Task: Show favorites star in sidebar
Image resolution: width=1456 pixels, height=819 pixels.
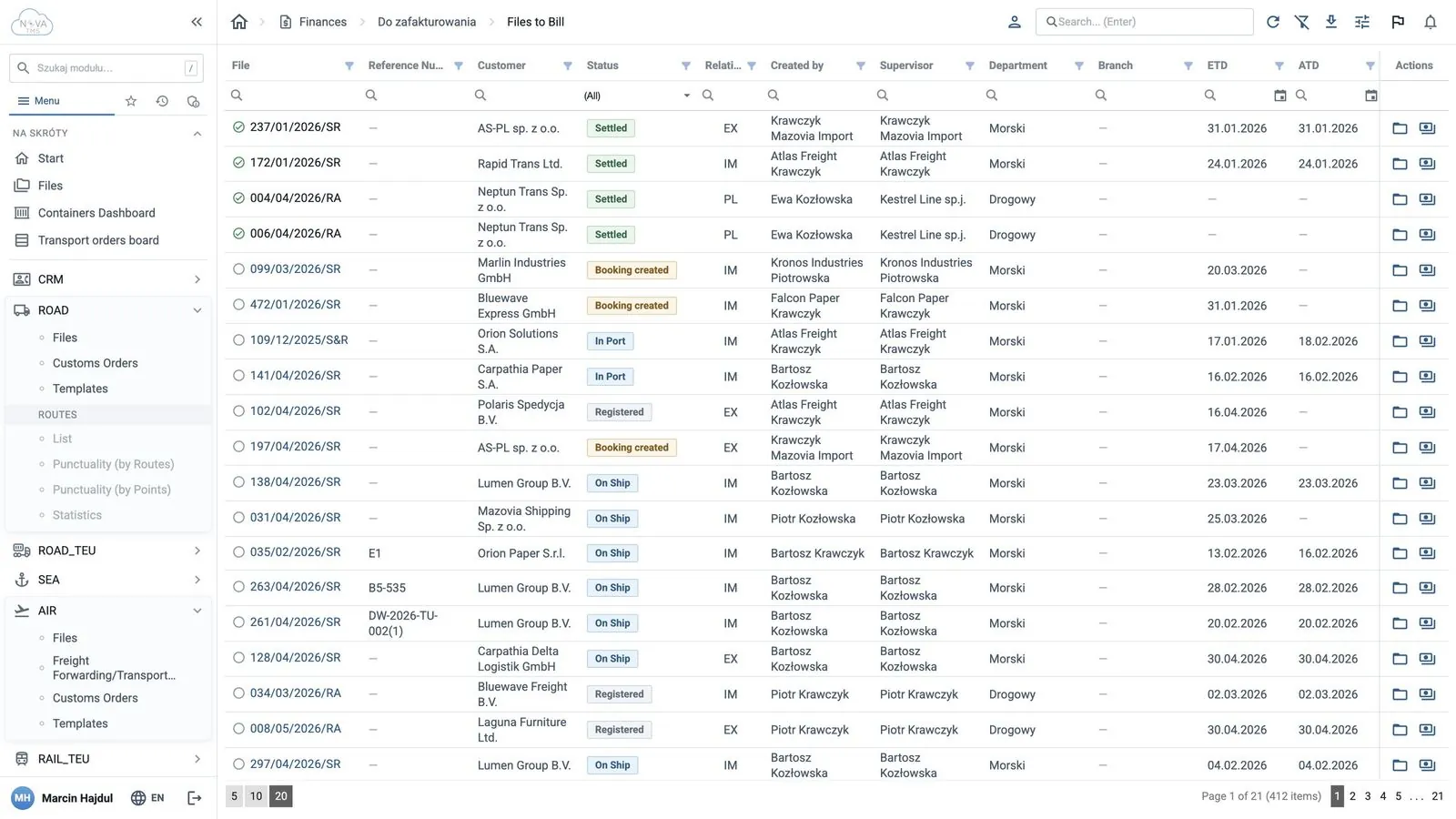Action: [x=131, y=101]
